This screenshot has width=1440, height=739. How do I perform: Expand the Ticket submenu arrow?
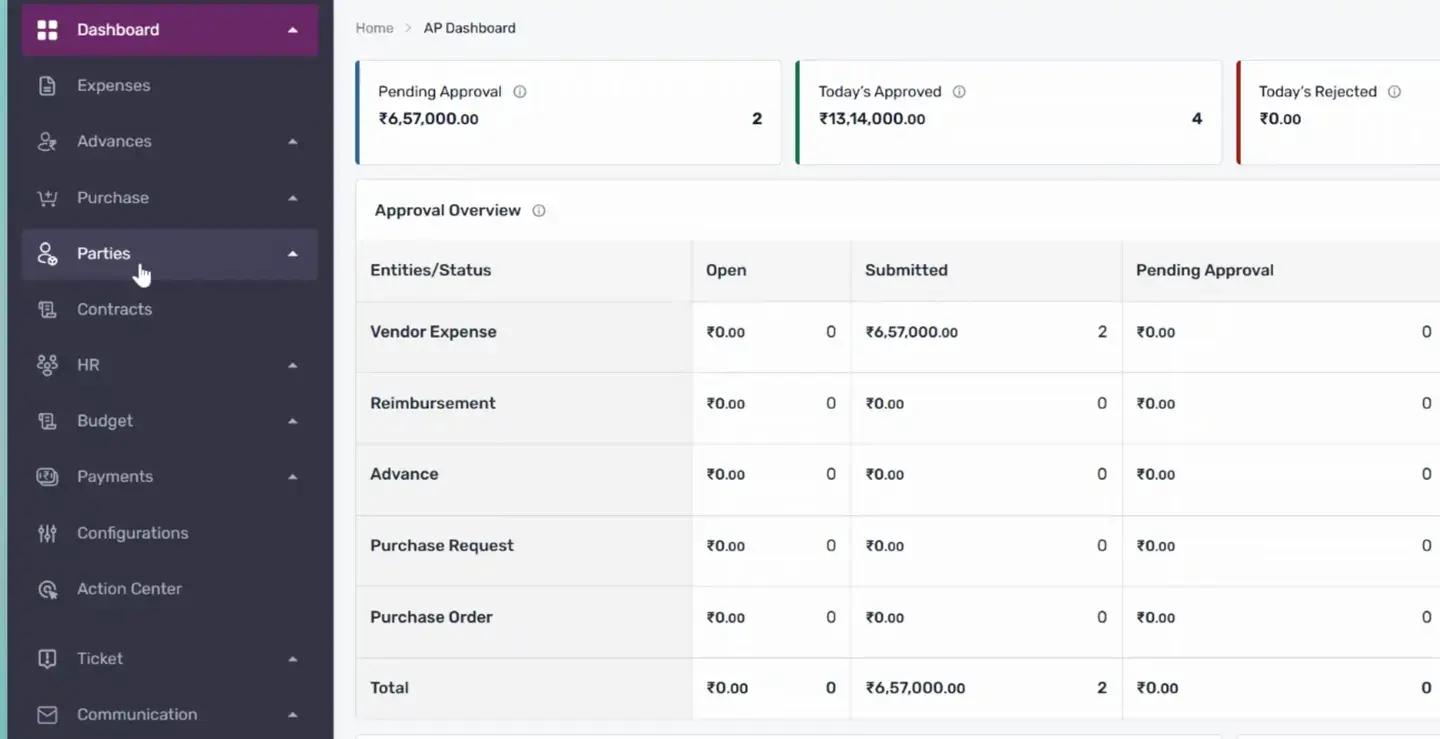(x=293, y=659)
